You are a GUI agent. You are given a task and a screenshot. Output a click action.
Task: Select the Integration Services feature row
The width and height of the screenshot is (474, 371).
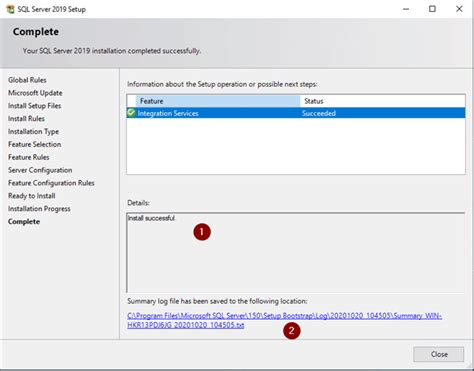(296, 113)
